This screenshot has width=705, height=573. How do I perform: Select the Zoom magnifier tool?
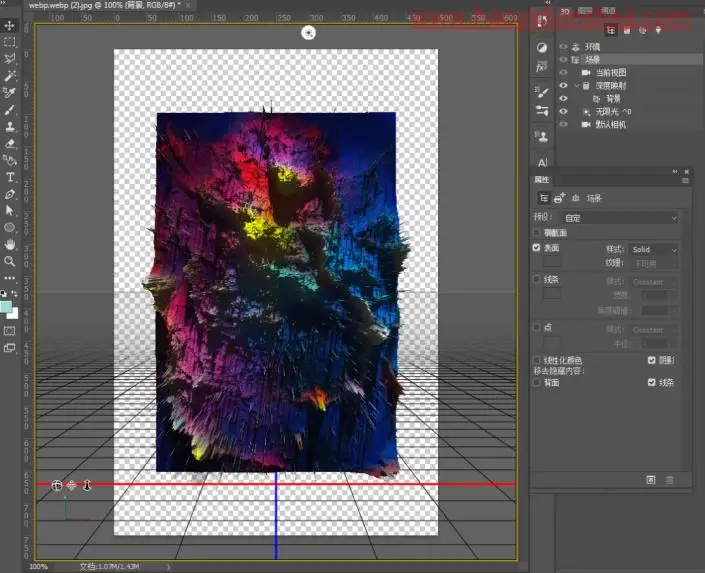click(9, 261)
